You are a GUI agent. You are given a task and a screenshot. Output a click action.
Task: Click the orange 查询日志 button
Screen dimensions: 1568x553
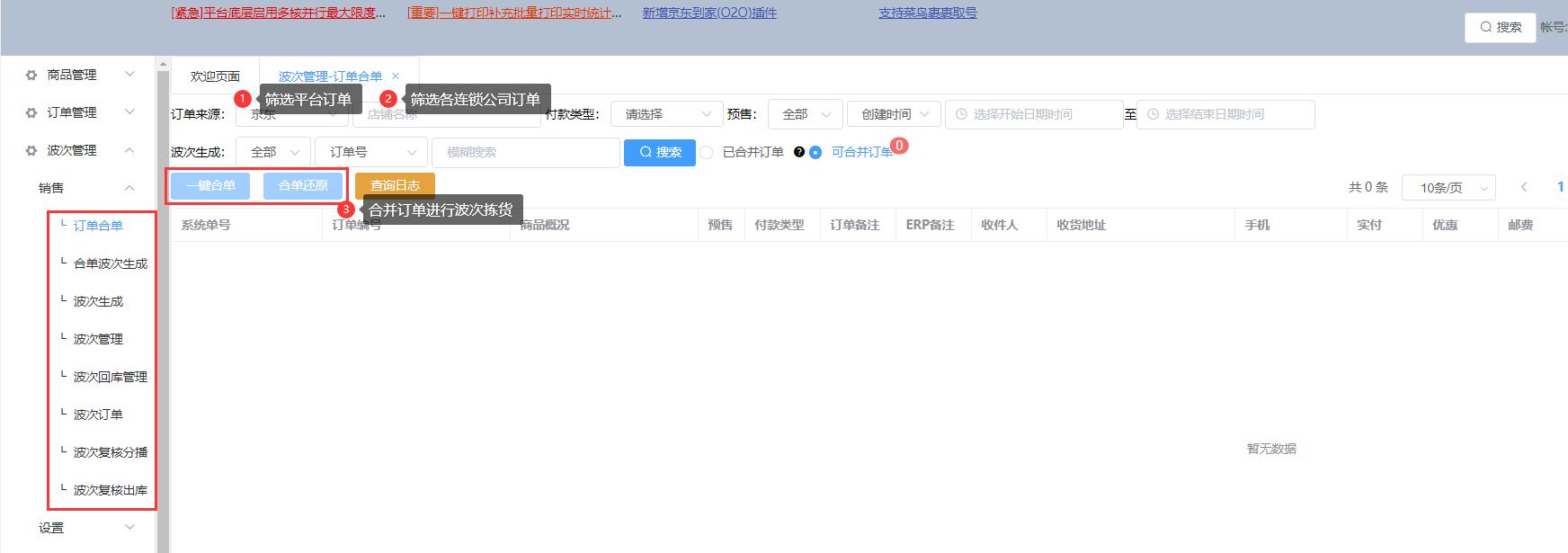[395, 185]
